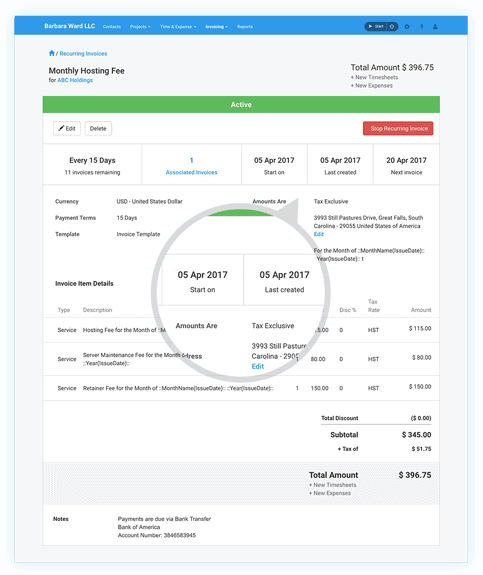Click the 20 Apr 2017 next invoice date

pos(406,160)
